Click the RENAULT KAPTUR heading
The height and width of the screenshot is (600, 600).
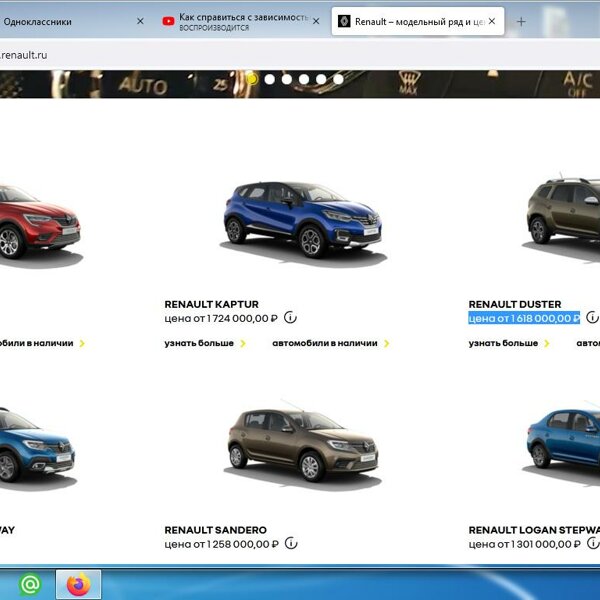(x=212, y=304)
